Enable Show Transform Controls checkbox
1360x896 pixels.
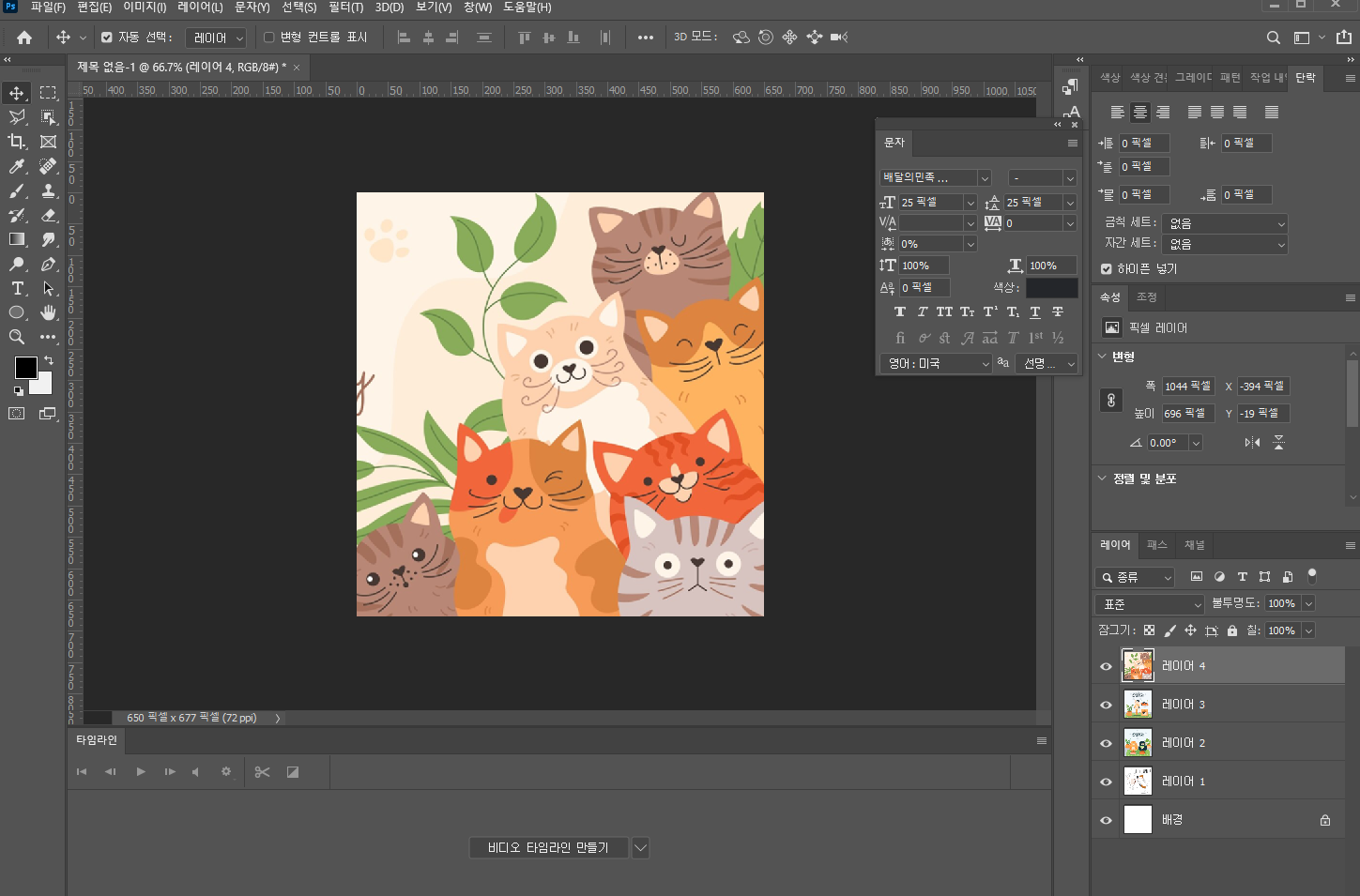[269, 38]
